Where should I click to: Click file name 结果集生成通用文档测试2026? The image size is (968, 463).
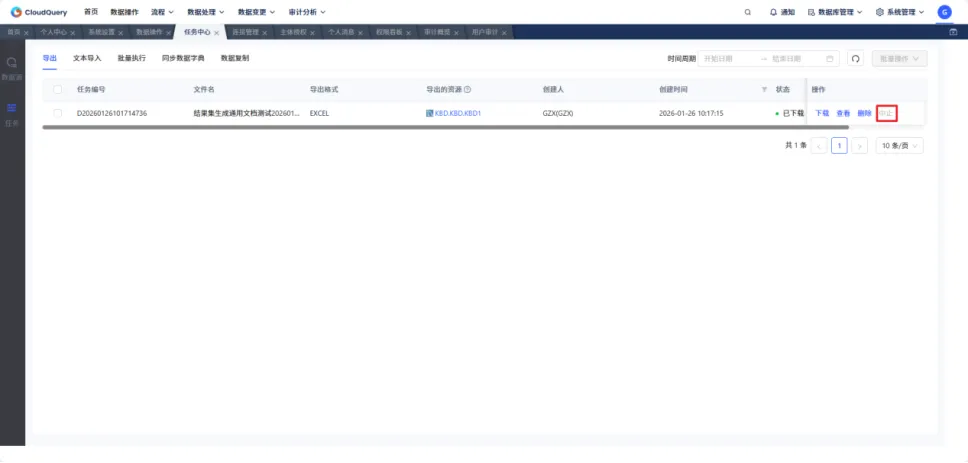pyautogui.click(x=247, y=114)
